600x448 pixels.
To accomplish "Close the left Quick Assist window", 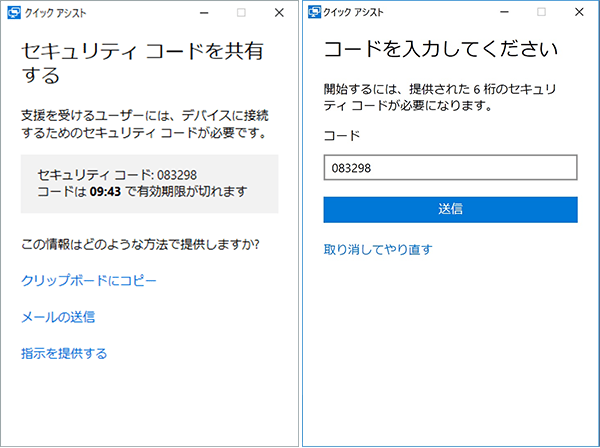I will (x=279, y=13).
